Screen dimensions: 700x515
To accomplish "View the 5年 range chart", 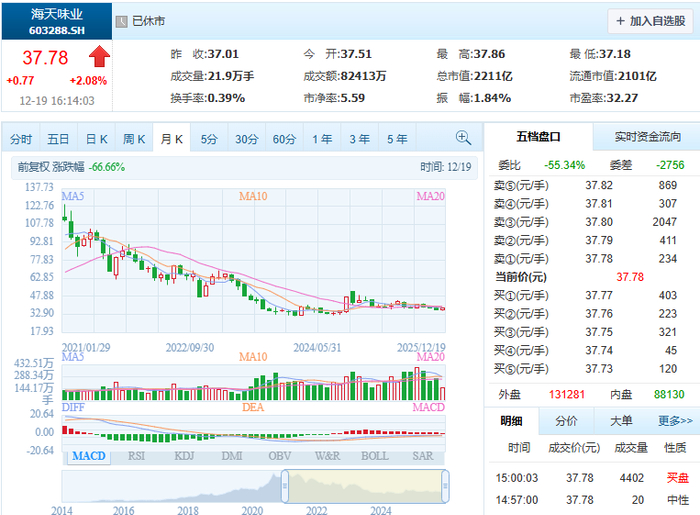I will pos(397,139).
